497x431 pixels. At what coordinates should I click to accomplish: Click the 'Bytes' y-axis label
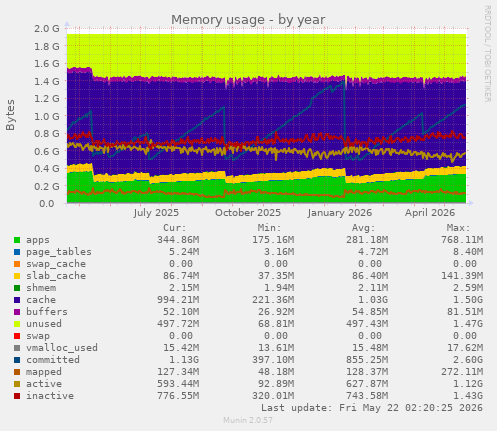coord(10,115)
